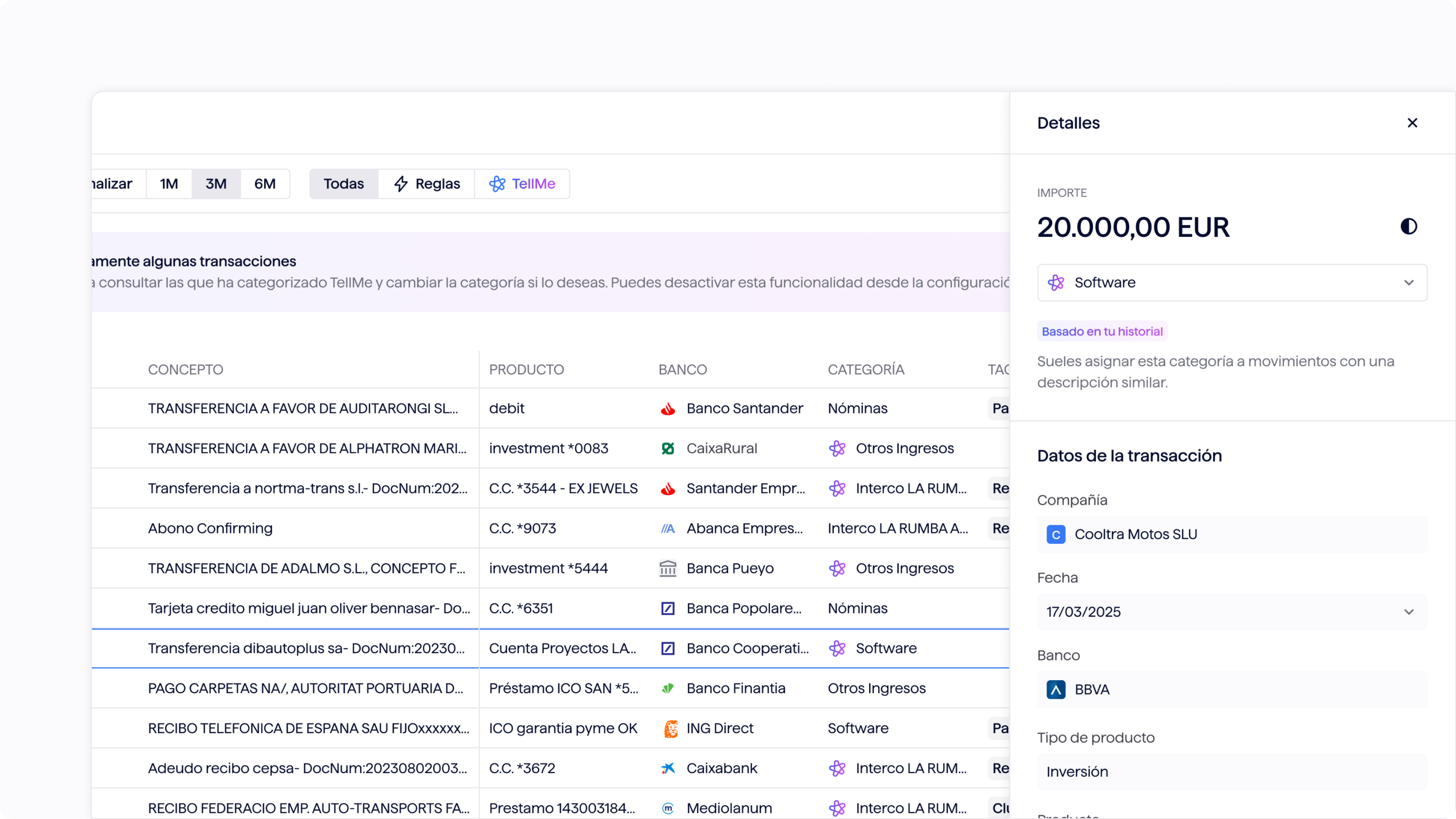Click the Banca Pueyo building icon
The height and width of the screenshot is (819, 1456).
pyautogui.click(x=668, y=568)
